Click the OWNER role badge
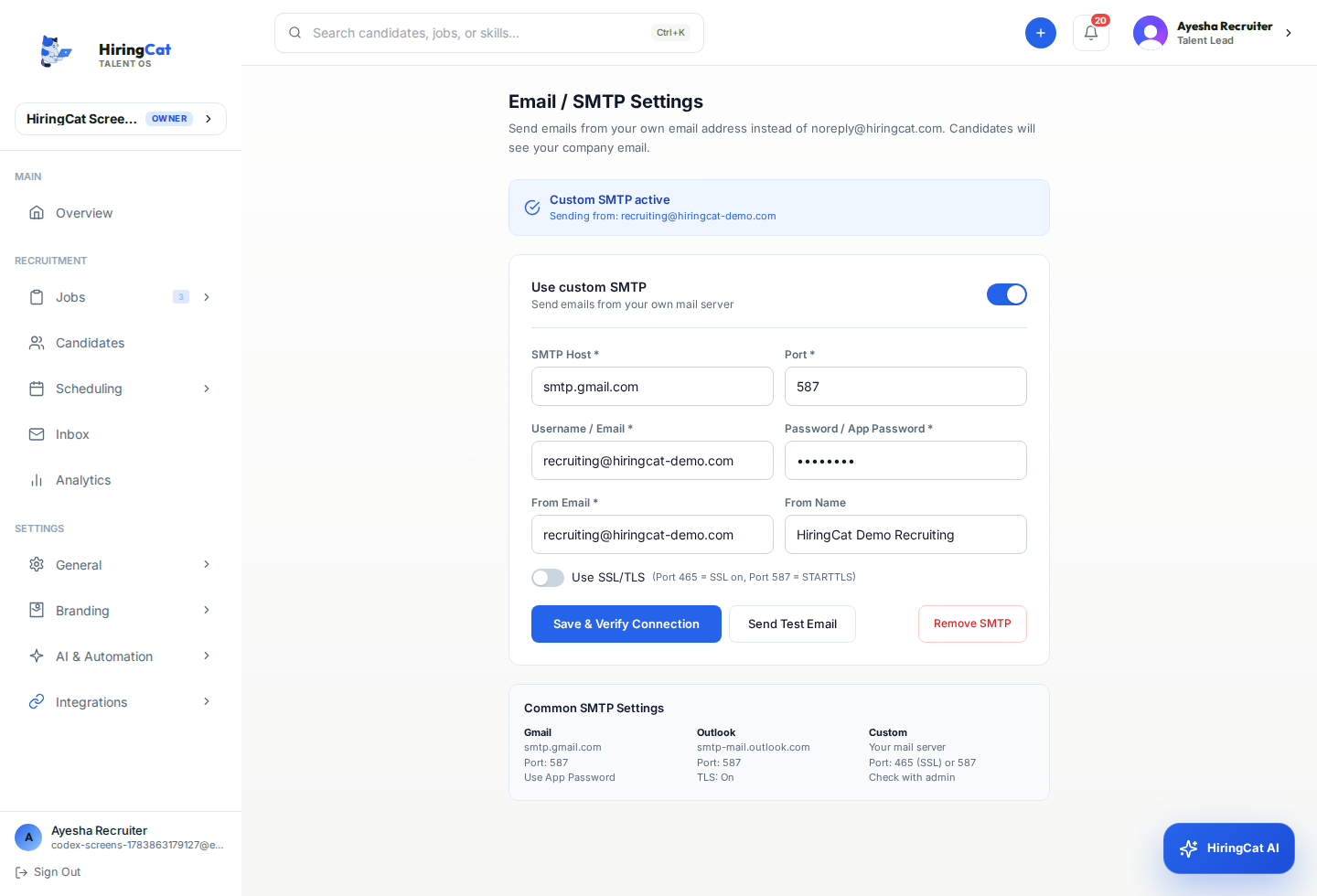1317x896 pixels. [x=169, y=119]
